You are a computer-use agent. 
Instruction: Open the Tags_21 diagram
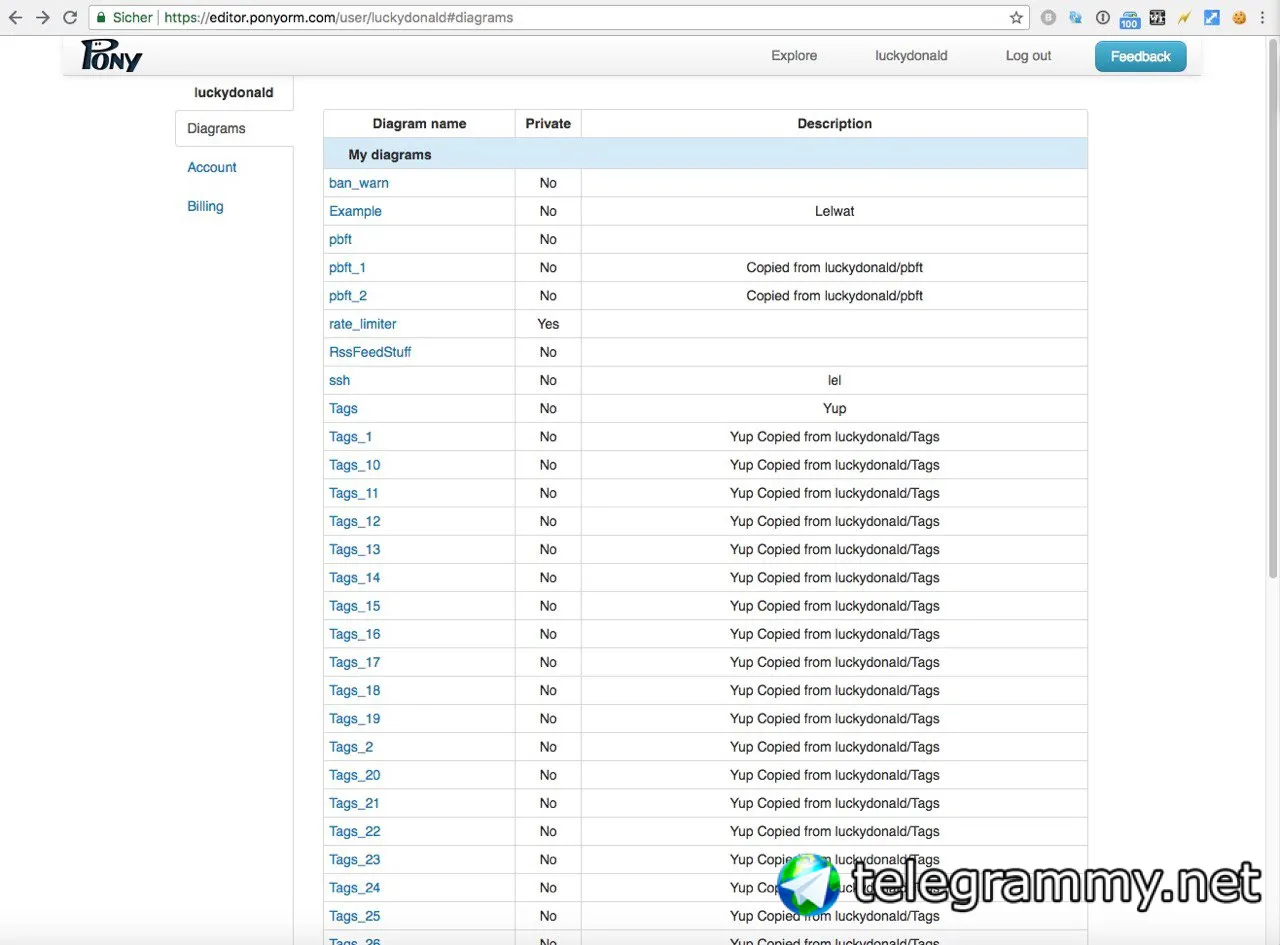click(x=355, y=803)
